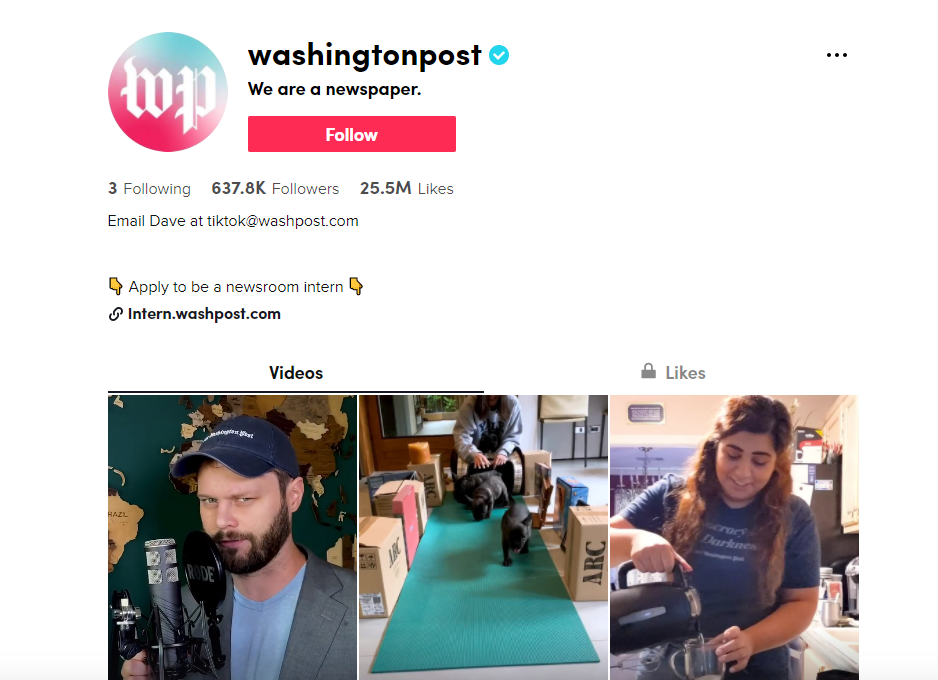Open video of woman pouring kettle
Image resolution: width=938 pixels, height=680 pixels.
[x=734, y=537]
